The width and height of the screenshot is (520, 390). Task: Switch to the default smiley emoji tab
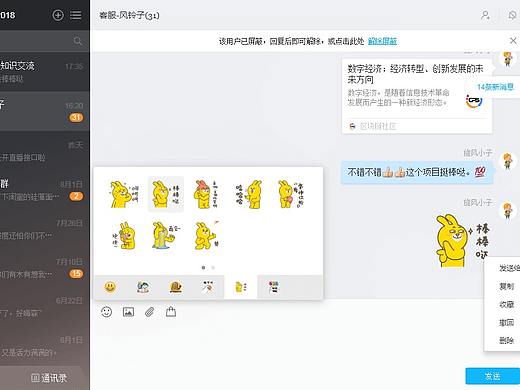point(110,287)
